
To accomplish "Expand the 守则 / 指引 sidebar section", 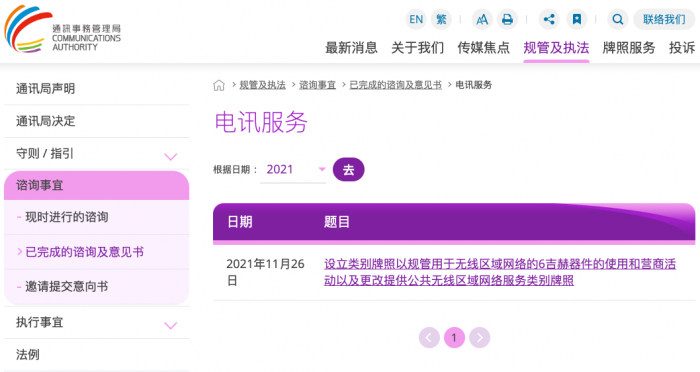I will [171, 156].
